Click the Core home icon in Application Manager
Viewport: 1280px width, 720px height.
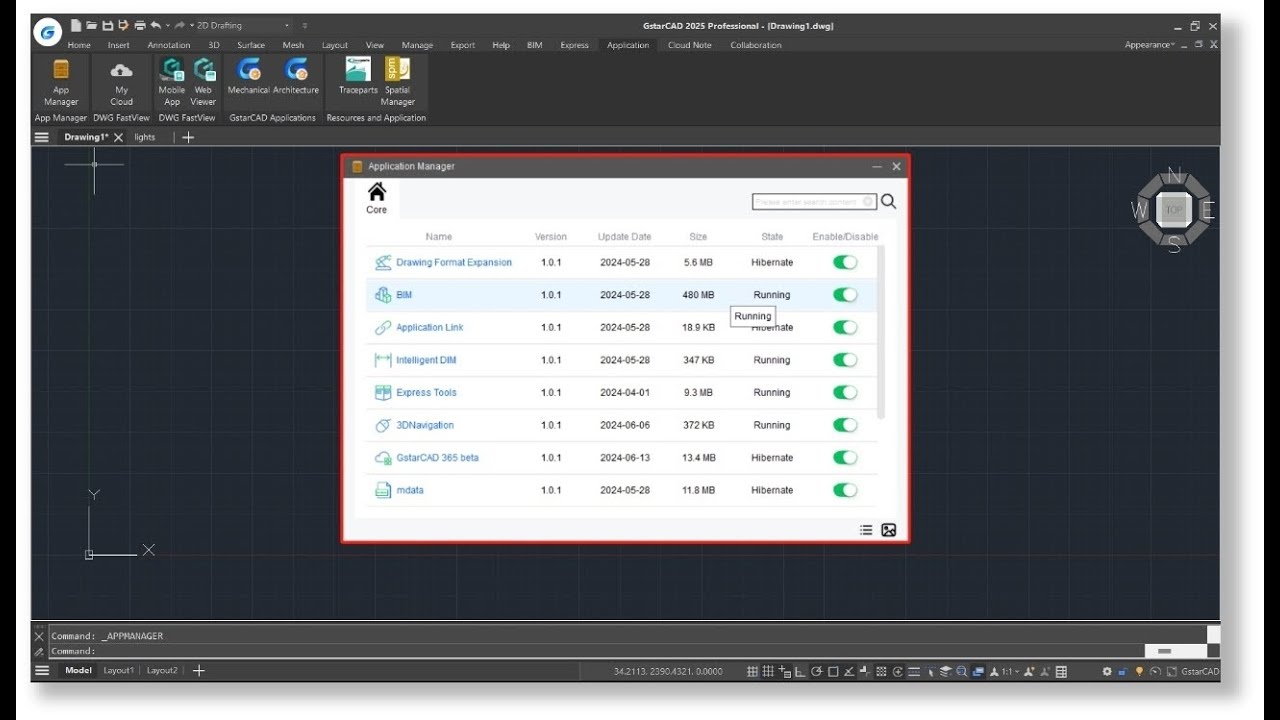pos(376,198)
